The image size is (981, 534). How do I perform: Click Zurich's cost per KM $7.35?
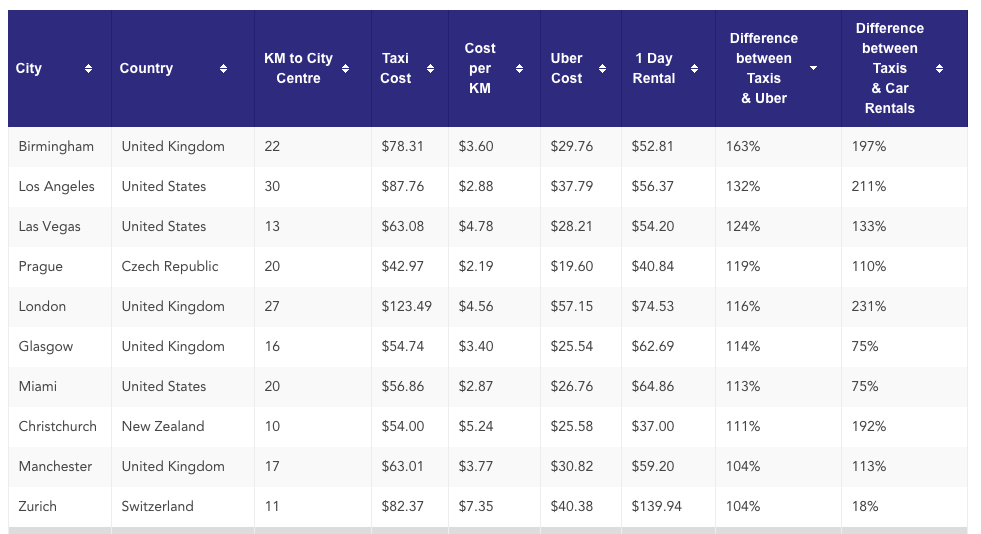[475, 506]
